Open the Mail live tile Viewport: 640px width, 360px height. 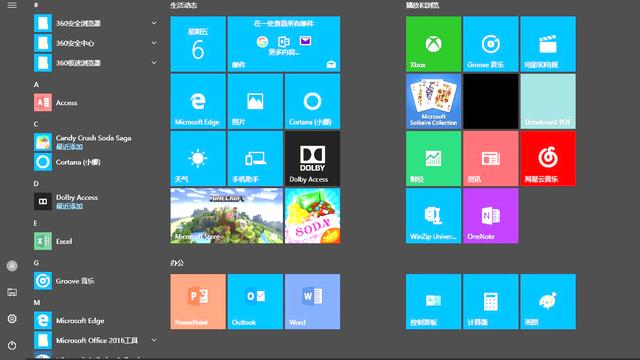pos(284,44)
